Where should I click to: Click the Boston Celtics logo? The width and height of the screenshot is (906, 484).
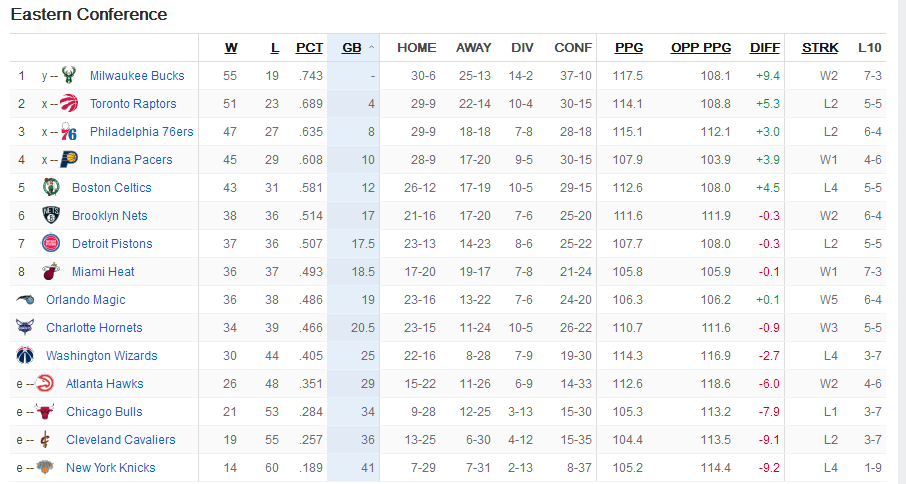click(x=51, y=187)
